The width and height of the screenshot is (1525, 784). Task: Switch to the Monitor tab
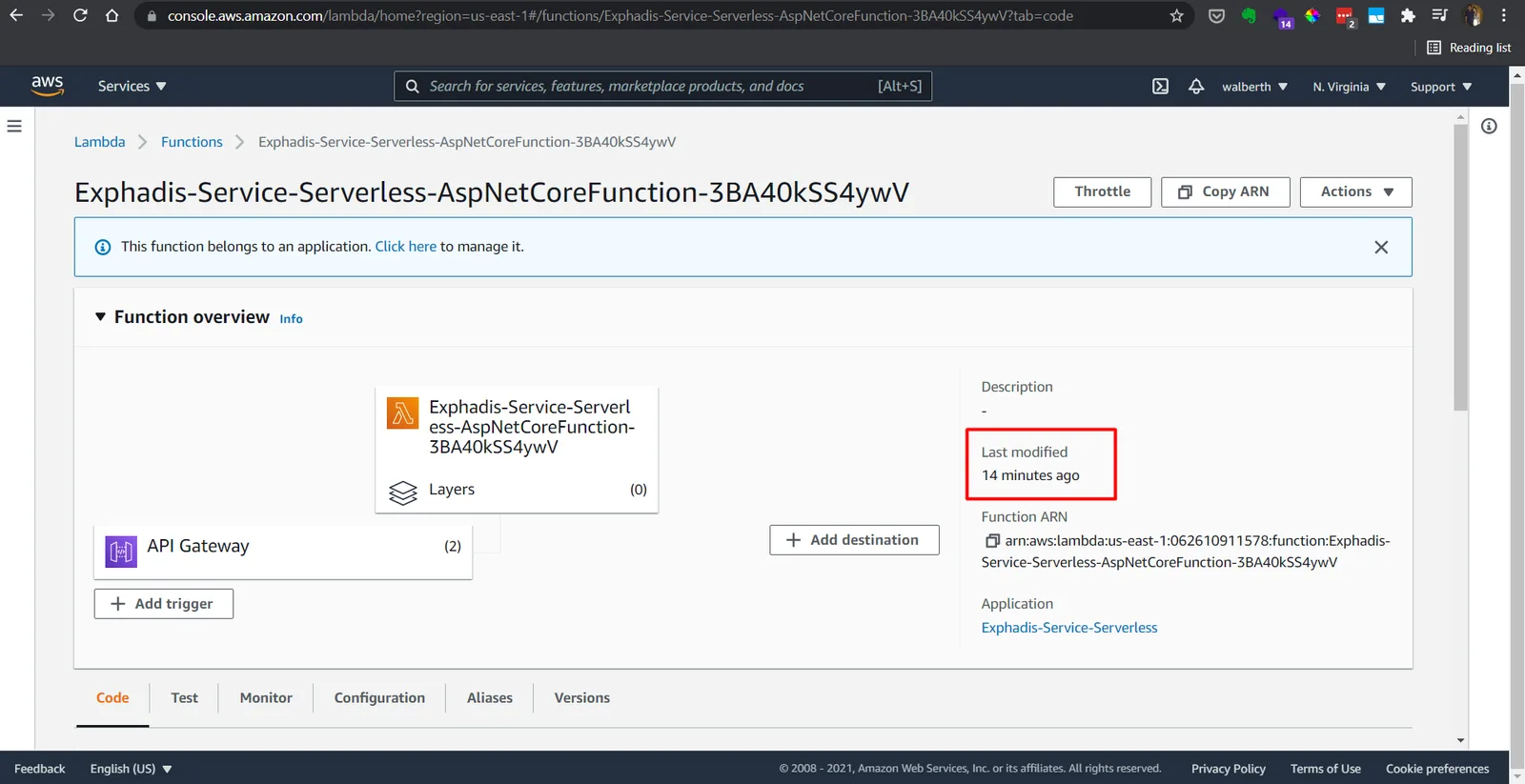point(266,698)
